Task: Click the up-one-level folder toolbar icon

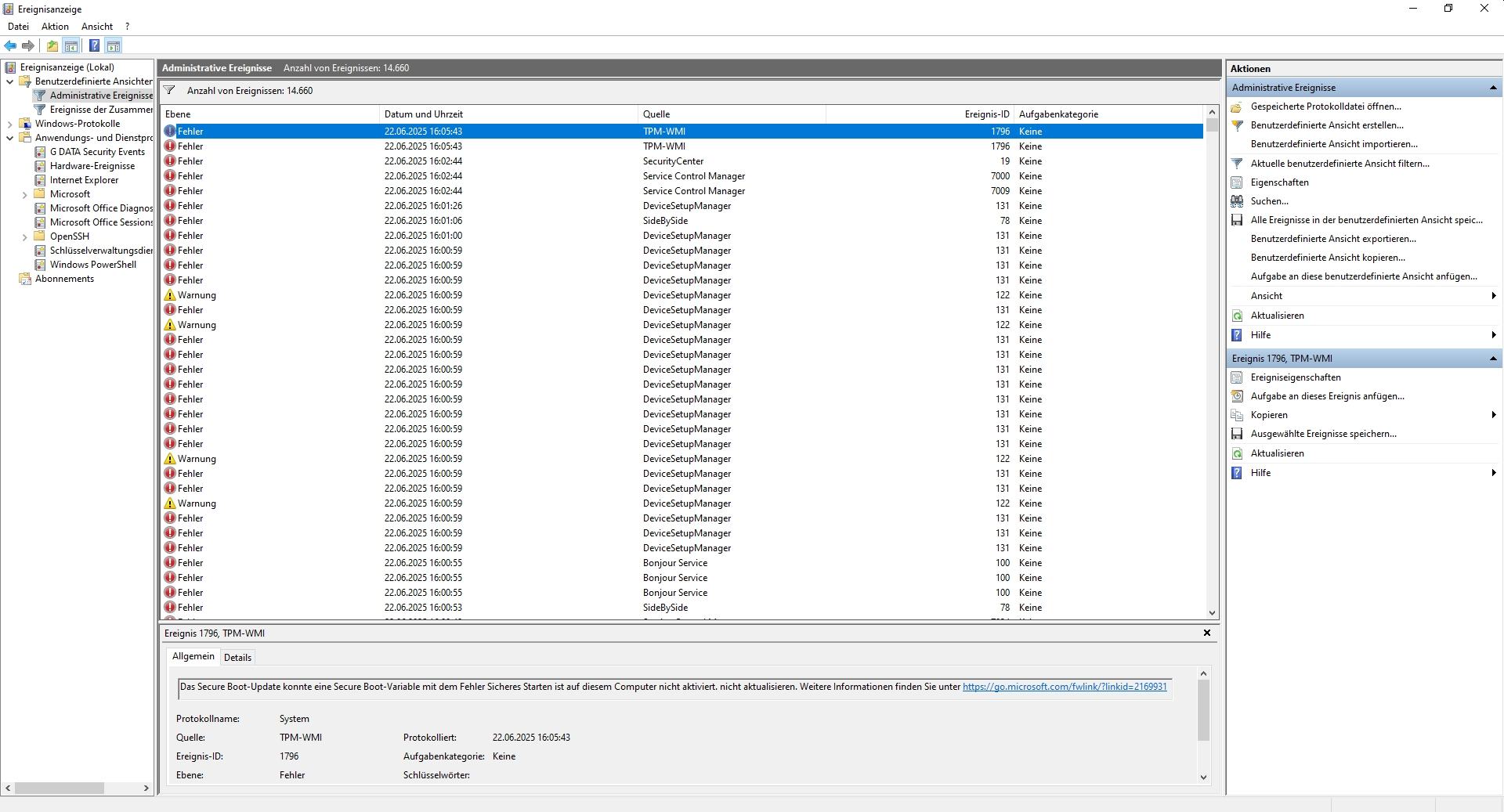Action: [x=52, y=46]
